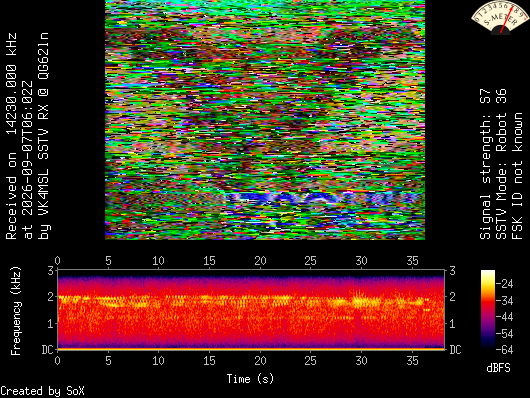Click the dBFS color scale bar
The image size is (530, 398).
(488, 309)
